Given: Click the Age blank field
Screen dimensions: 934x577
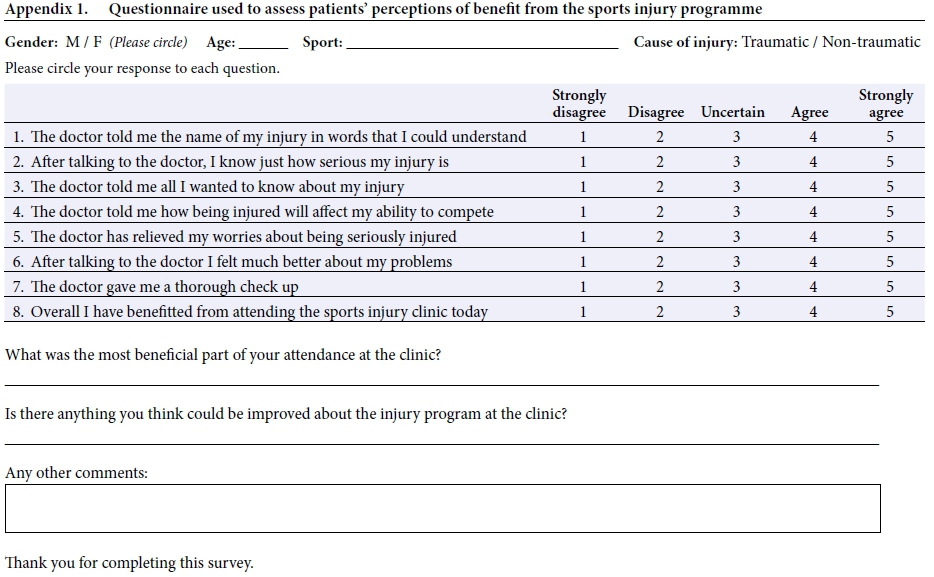Looking at the screenshot, I should pos(264,44).
